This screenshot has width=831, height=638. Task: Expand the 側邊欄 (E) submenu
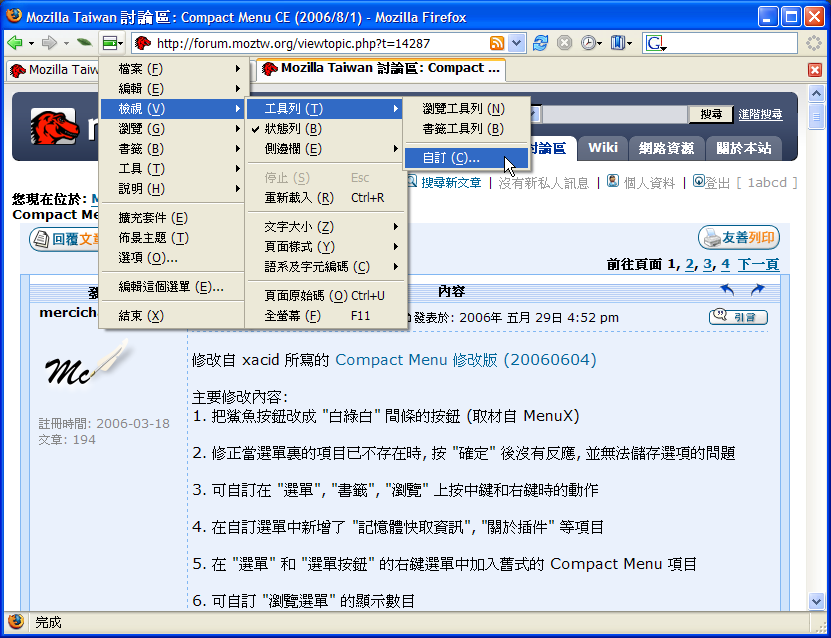(325, 149)
